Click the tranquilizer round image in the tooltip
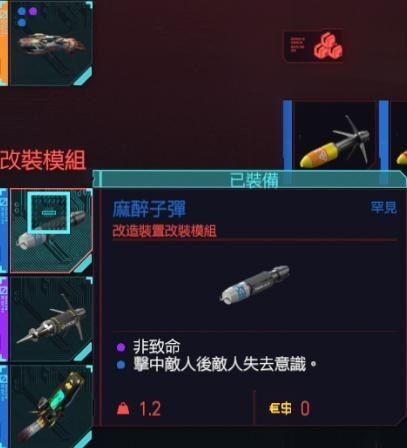 click(x=255, y=284)
